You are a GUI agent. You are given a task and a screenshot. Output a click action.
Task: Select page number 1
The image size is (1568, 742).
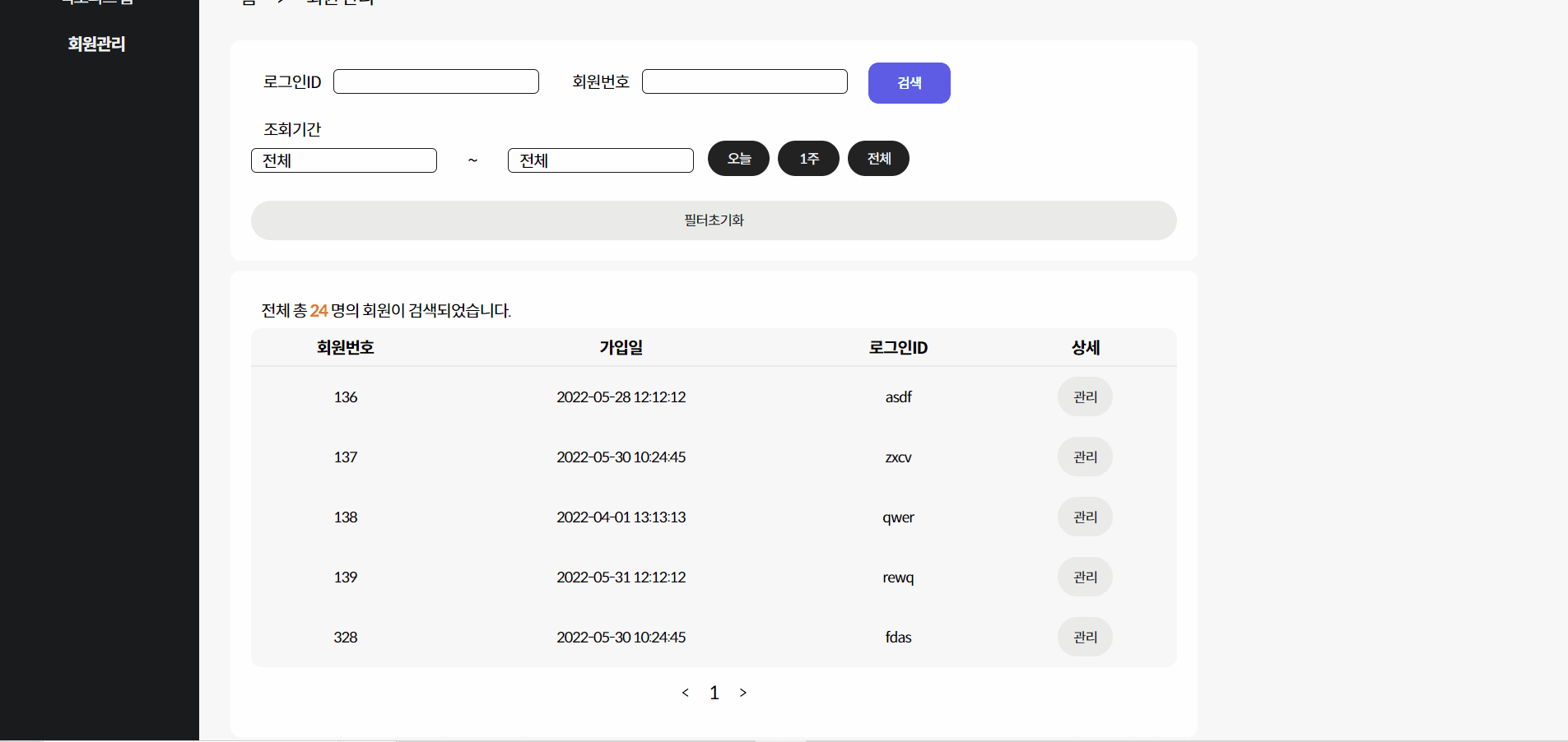[x=714, y=693]
